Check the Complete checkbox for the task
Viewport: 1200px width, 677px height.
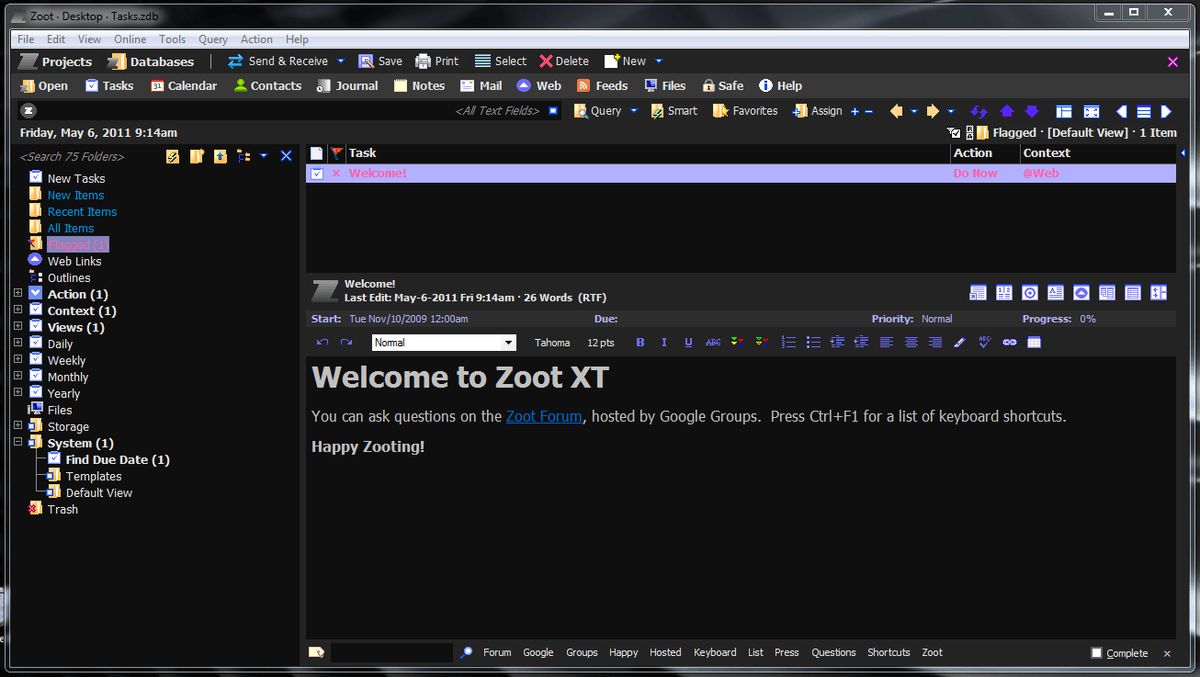[1096, 653]
